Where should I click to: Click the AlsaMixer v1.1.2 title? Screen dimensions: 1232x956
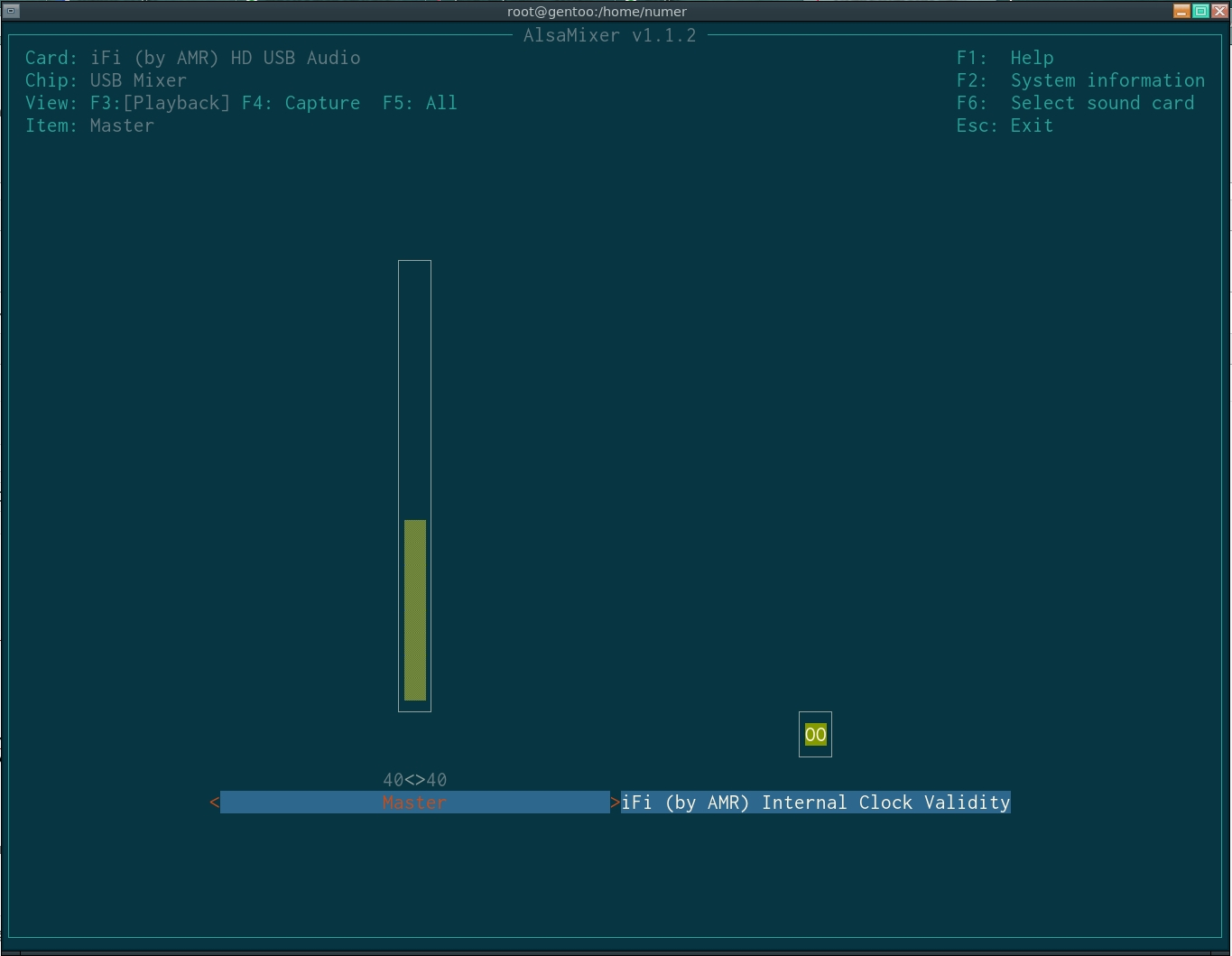(609, 35)
